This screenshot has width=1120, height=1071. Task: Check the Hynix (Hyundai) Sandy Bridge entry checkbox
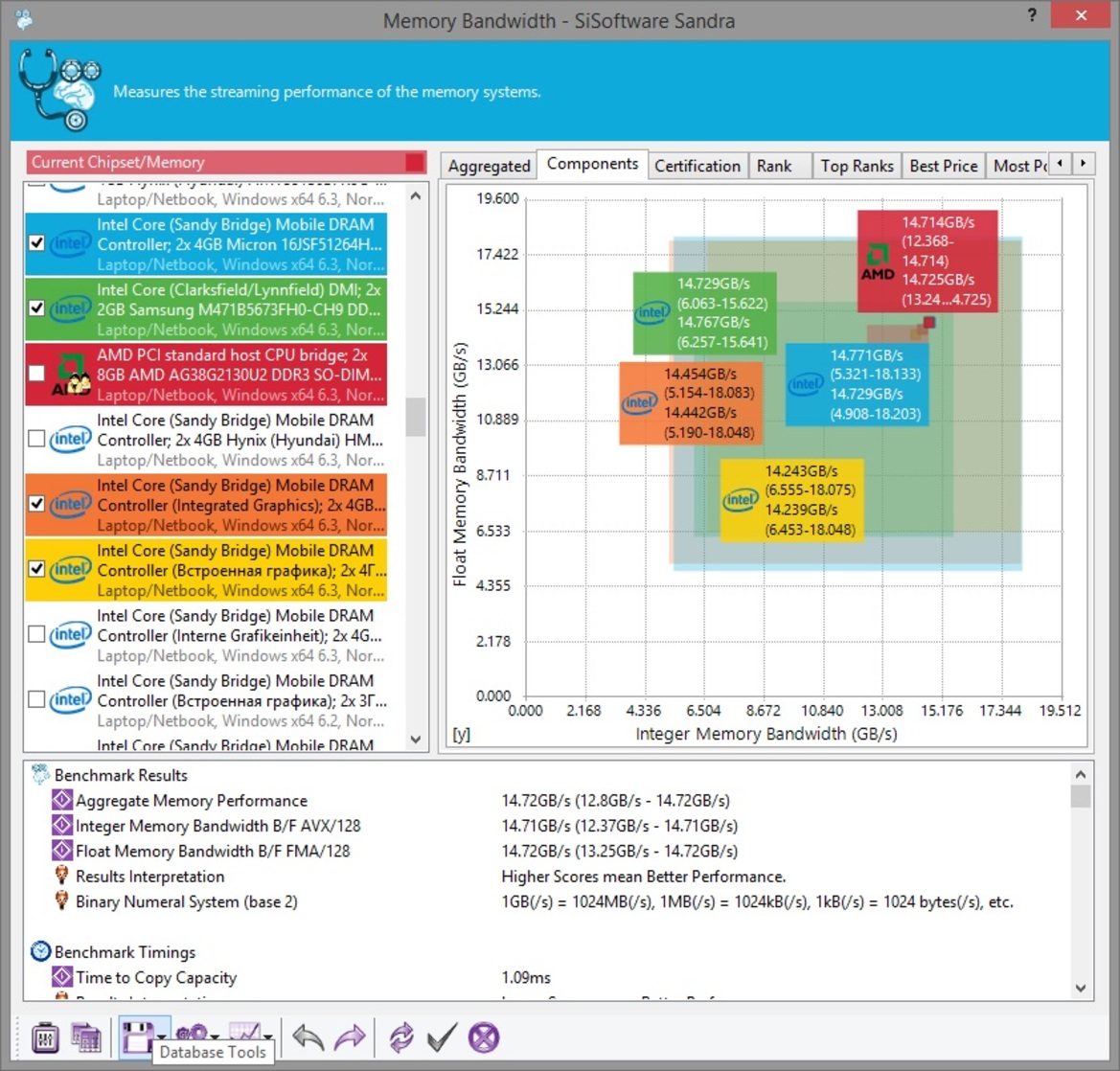click(36, 439)
